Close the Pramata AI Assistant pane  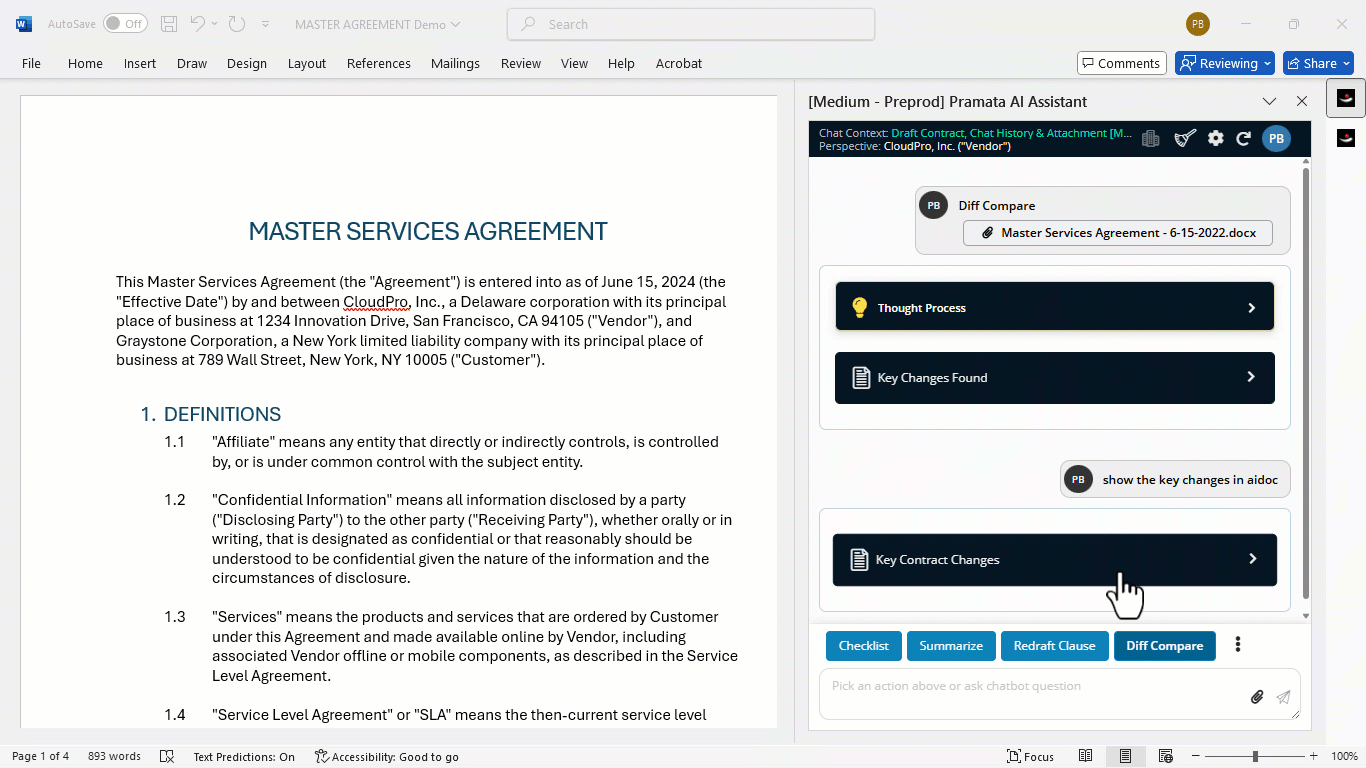click(1302, 101)
